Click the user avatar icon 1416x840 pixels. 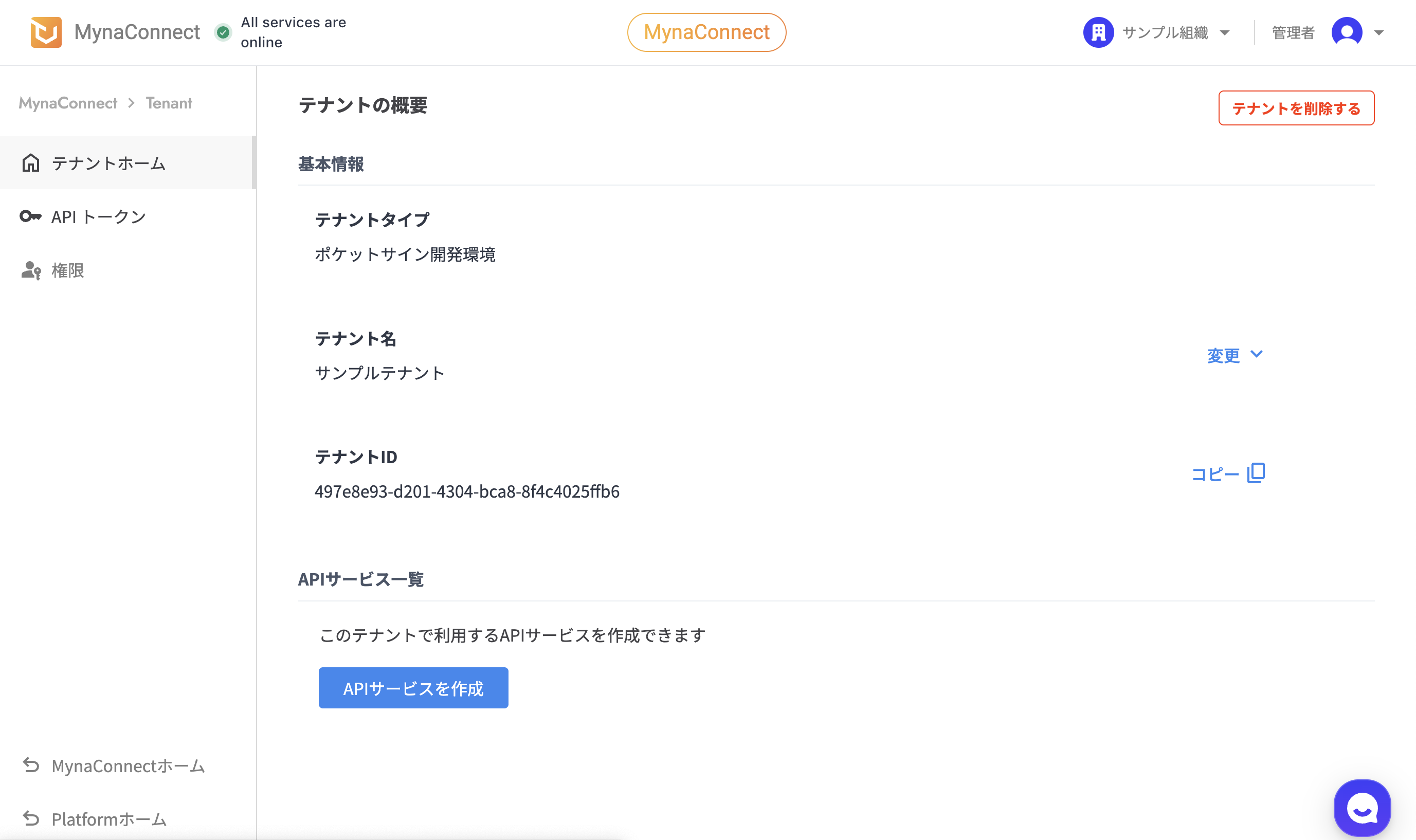(1347, 32)
